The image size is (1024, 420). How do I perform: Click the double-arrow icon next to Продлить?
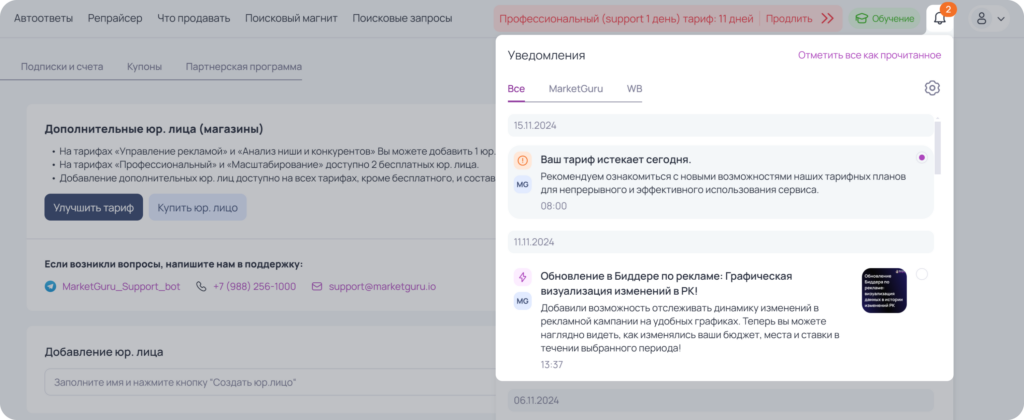pos(827,18)
